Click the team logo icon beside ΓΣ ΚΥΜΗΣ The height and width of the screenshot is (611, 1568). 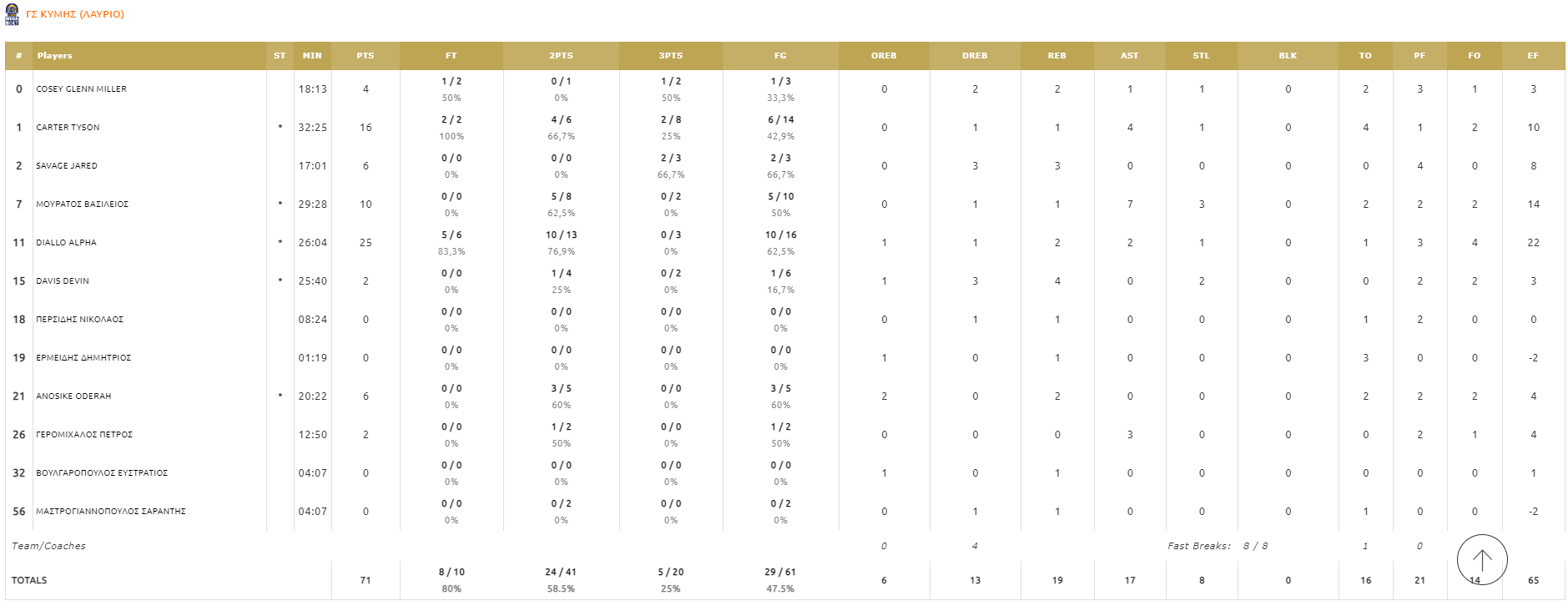pyautogui.click(x=12, y=14)
